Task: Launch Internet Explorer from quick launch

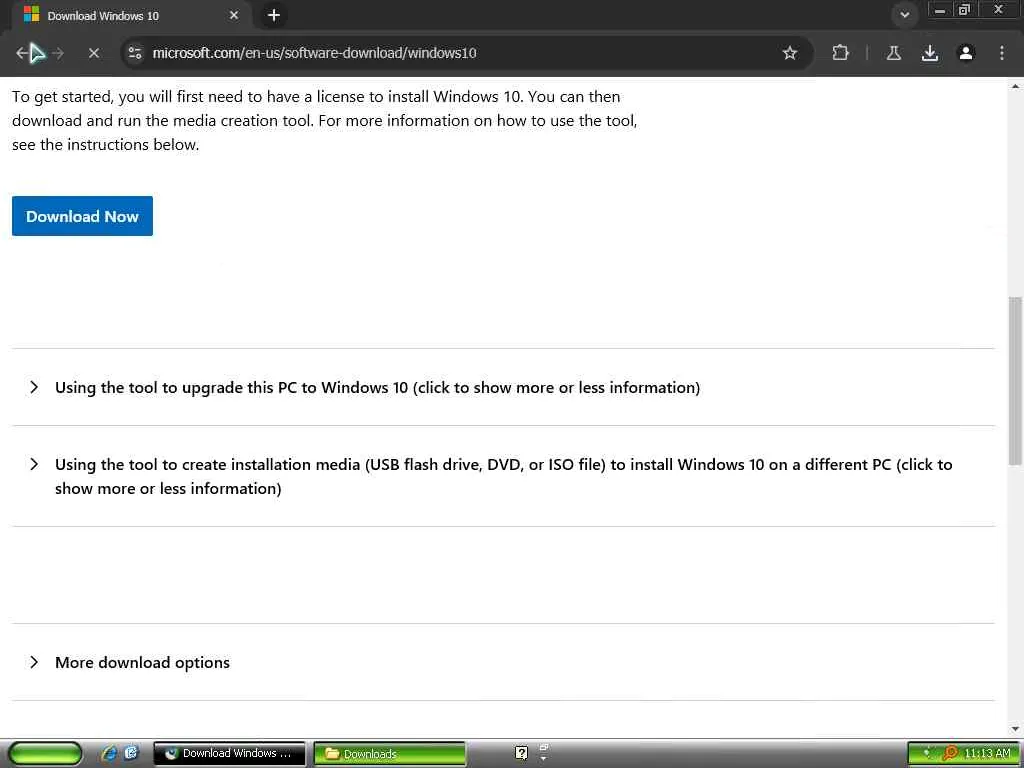Action: [x=110, y=754]
